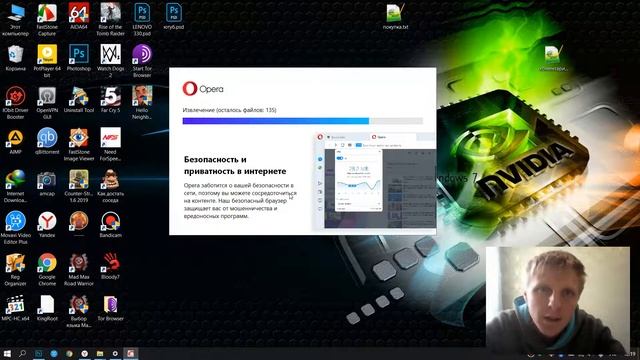The height and width of the screenshot is (360, 640).
Task: Select the KingRoot desktop file icon
Action: click(x=47, y=308)
